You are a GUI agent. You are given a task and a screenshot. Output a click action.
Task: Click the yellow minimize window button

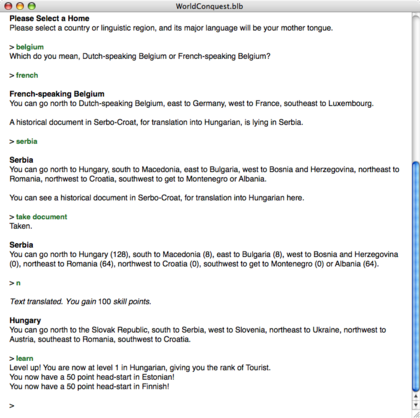tap(20, 6)
